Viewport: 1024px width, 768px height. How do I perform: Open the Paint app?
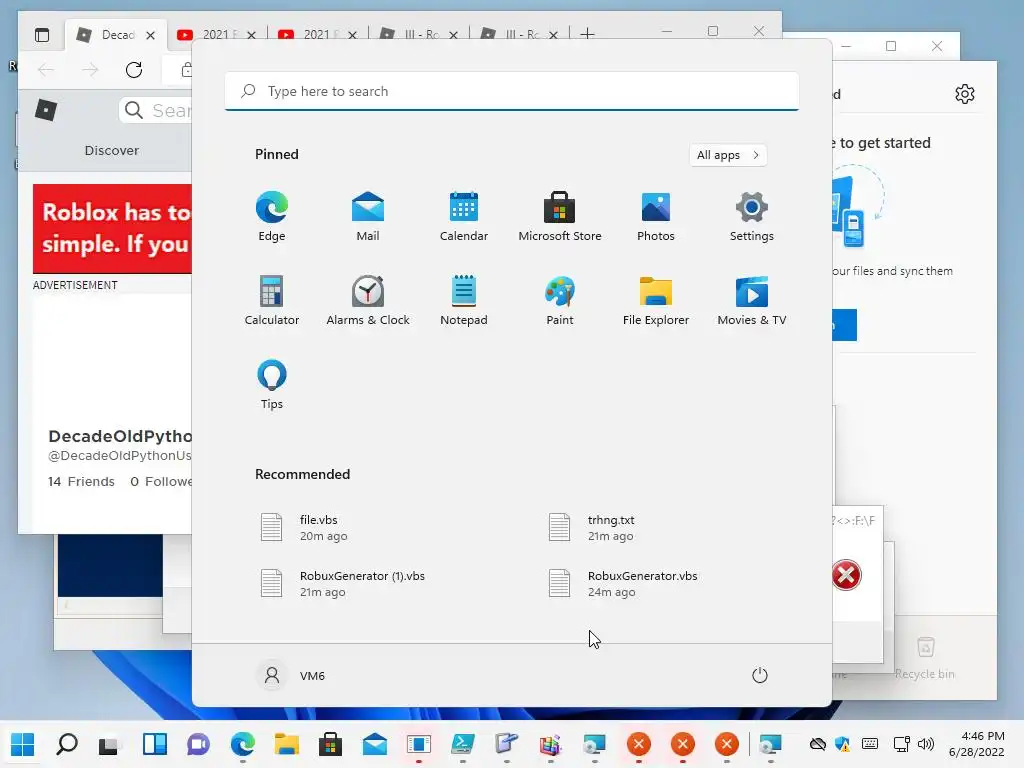coord(560,300)
